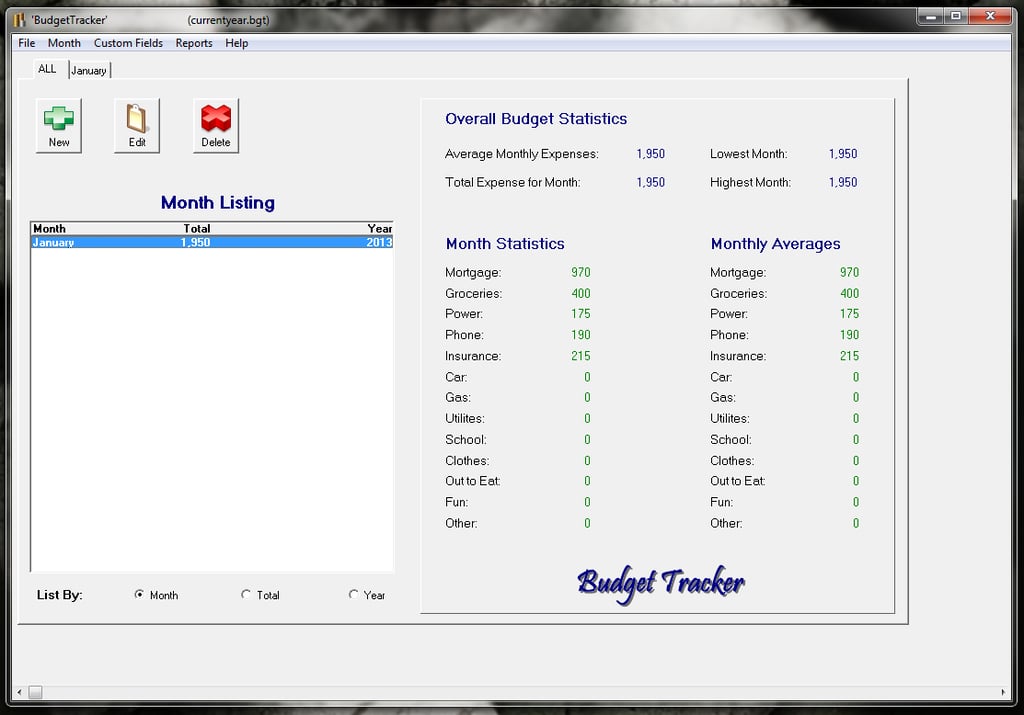The height and width of the screenshot is (715, 1024).
Task: Click the Highest Month value 1,950
Action: click(843, 182)
